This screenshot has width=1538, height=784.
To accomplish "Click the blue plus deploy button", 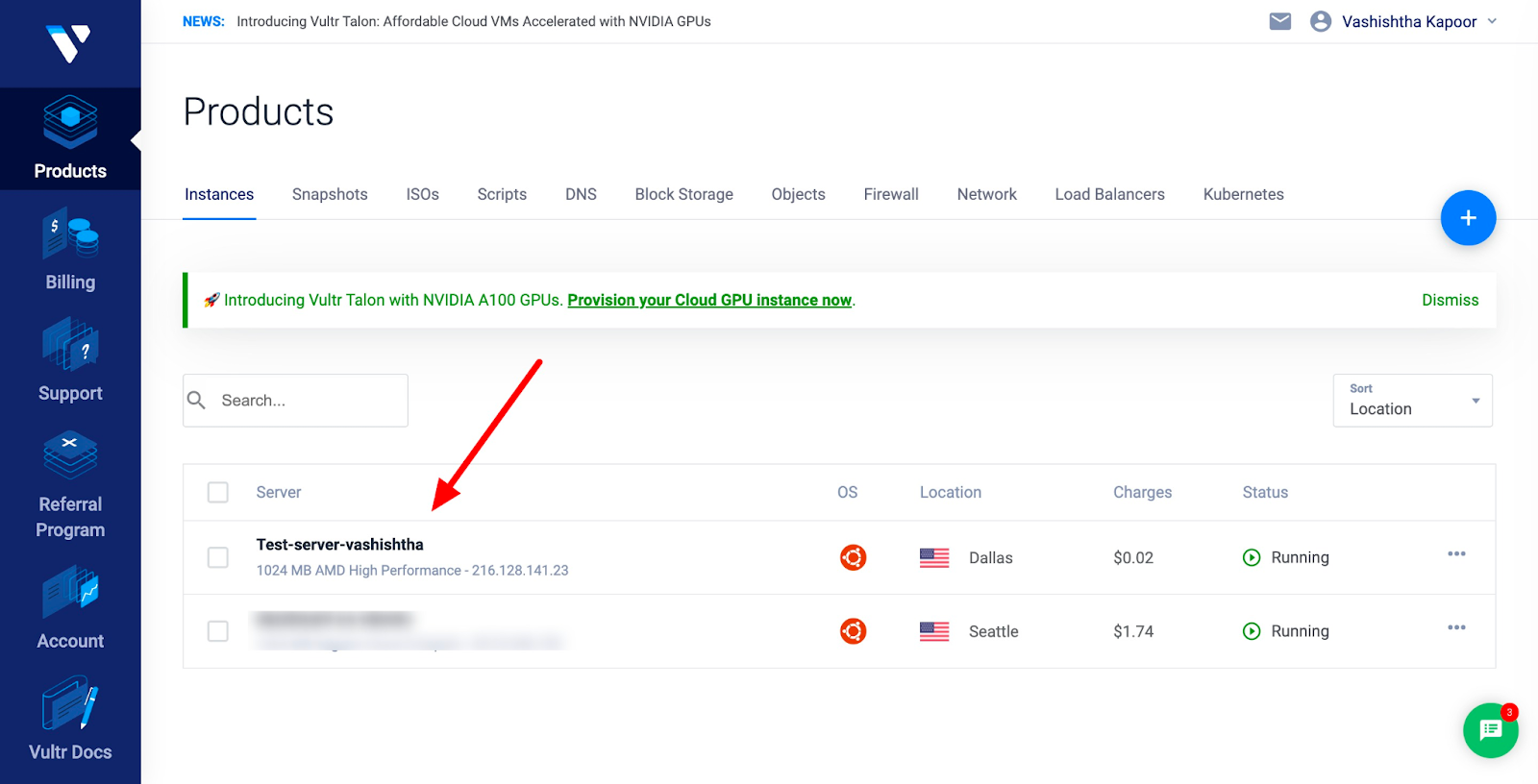I will (1468, 218).
